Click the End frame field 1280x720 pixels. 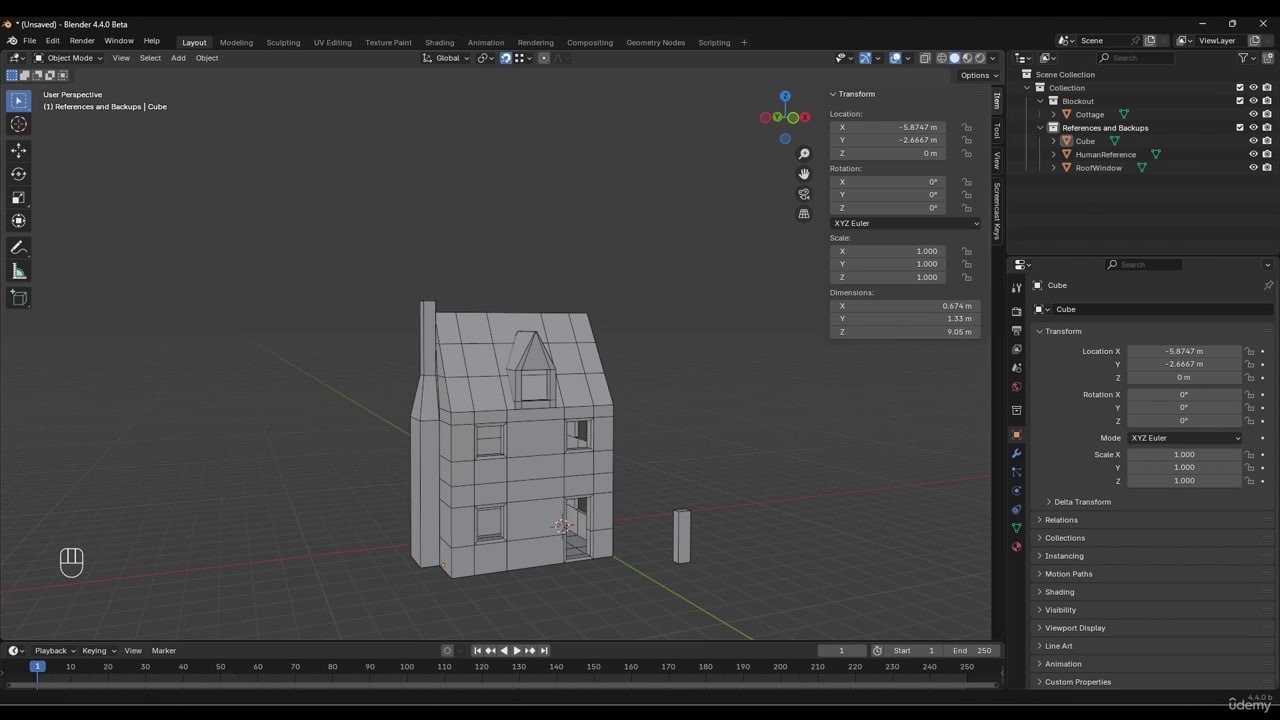973,651
